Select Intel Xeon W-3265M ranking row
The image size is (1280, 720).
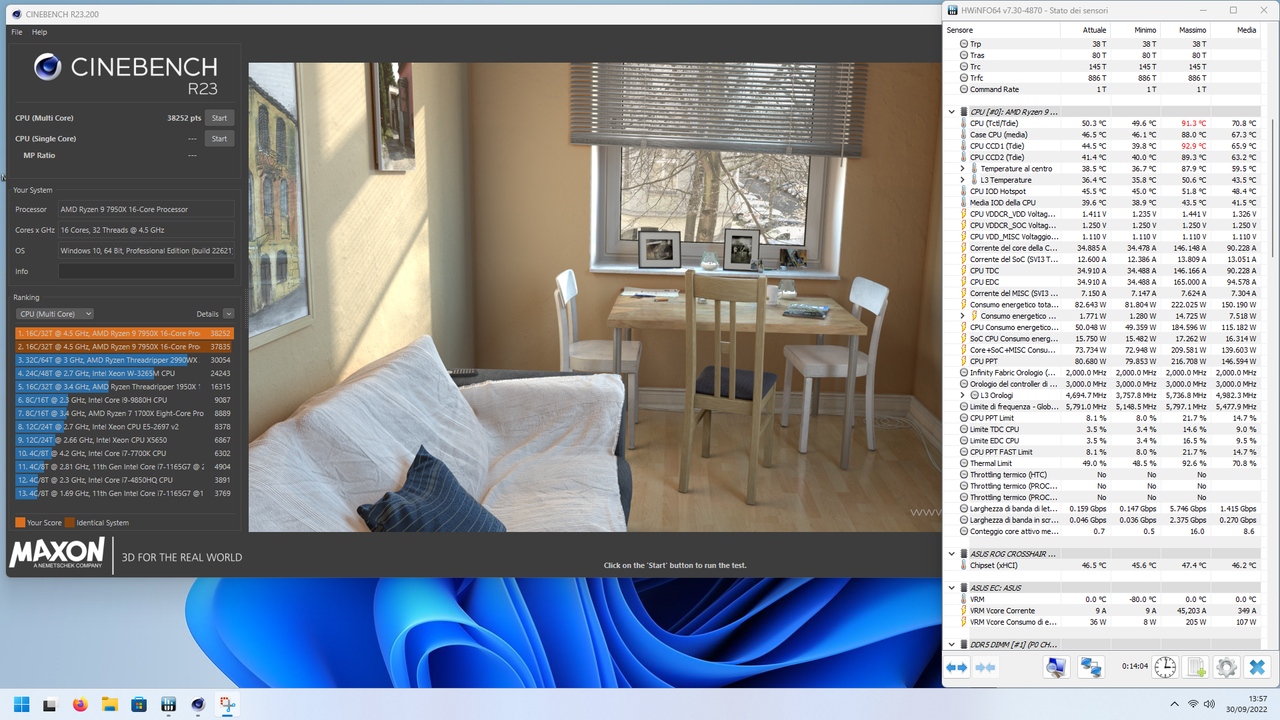(x=124, y=373)
